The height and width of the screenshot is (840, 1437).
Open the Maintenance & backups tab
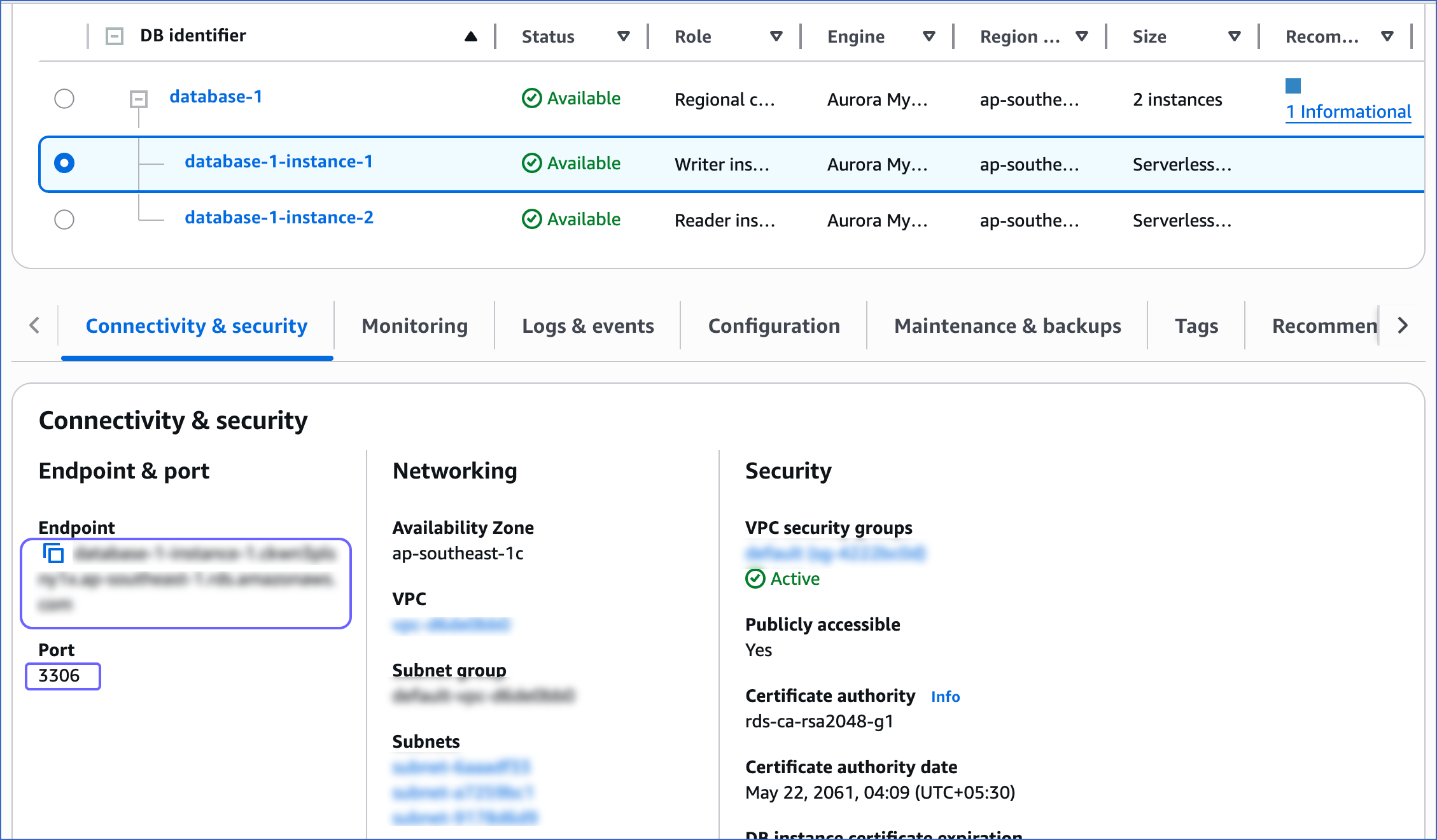click(x=1007, y=326)
